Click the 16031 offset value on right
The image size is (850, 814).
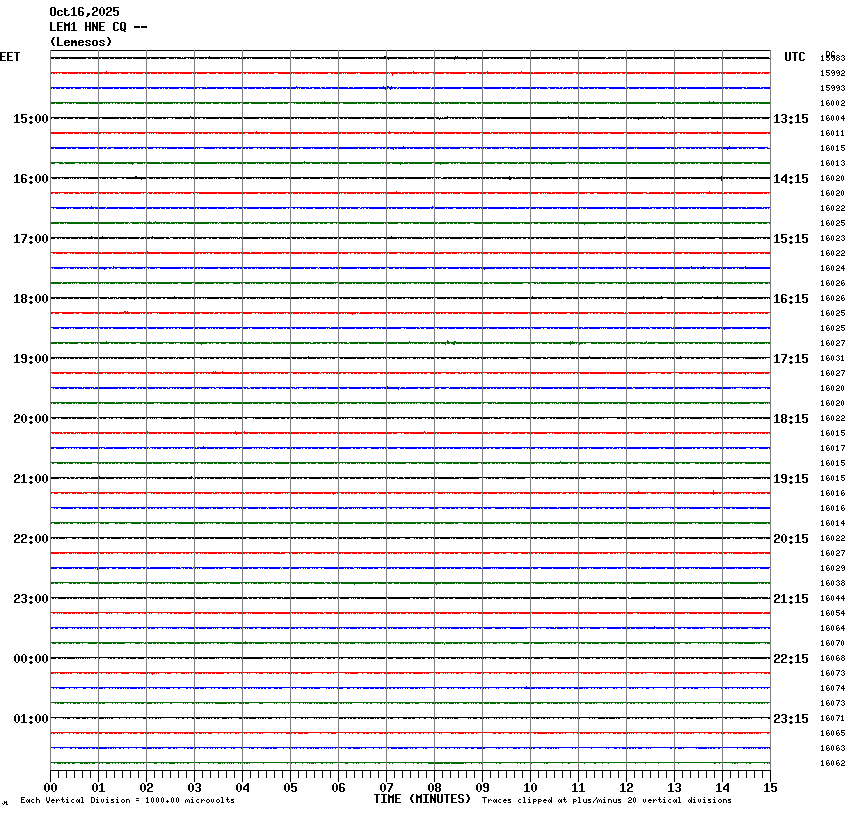(832, 358)
